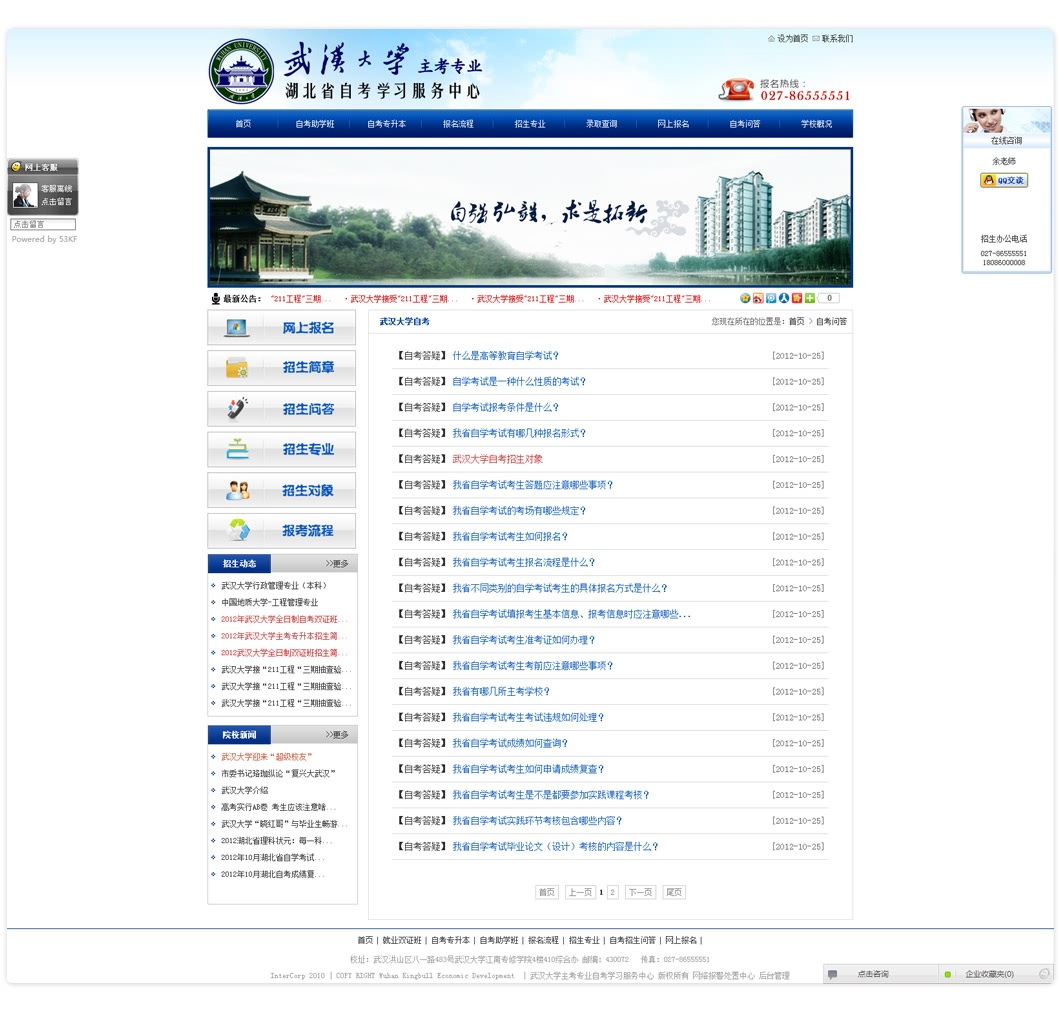The image size is (1060, 1012).
Task: Share the page to Sina Weibo
Action: click(758, 298)
